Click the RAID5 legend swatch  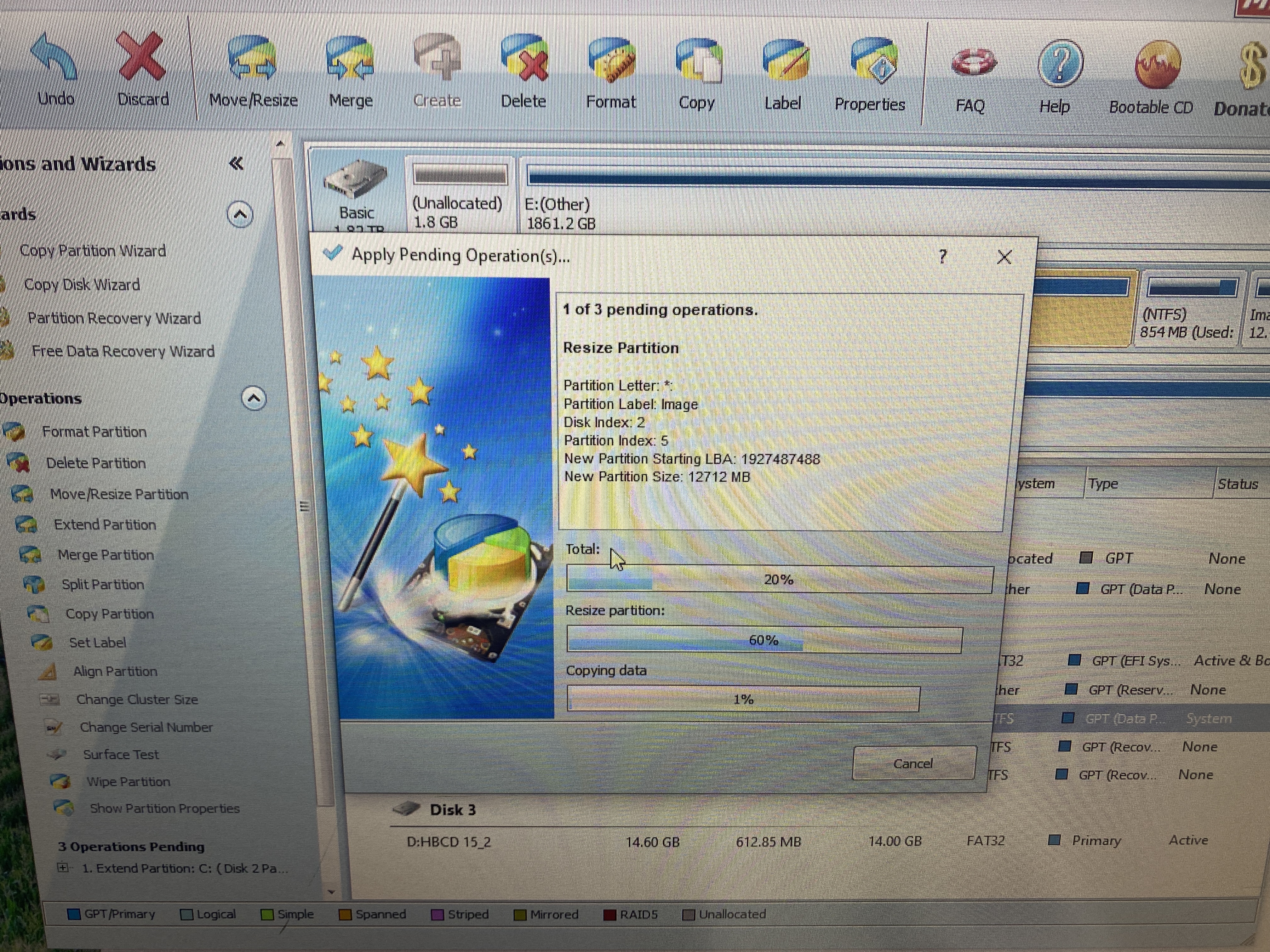[x=610, y=914]
